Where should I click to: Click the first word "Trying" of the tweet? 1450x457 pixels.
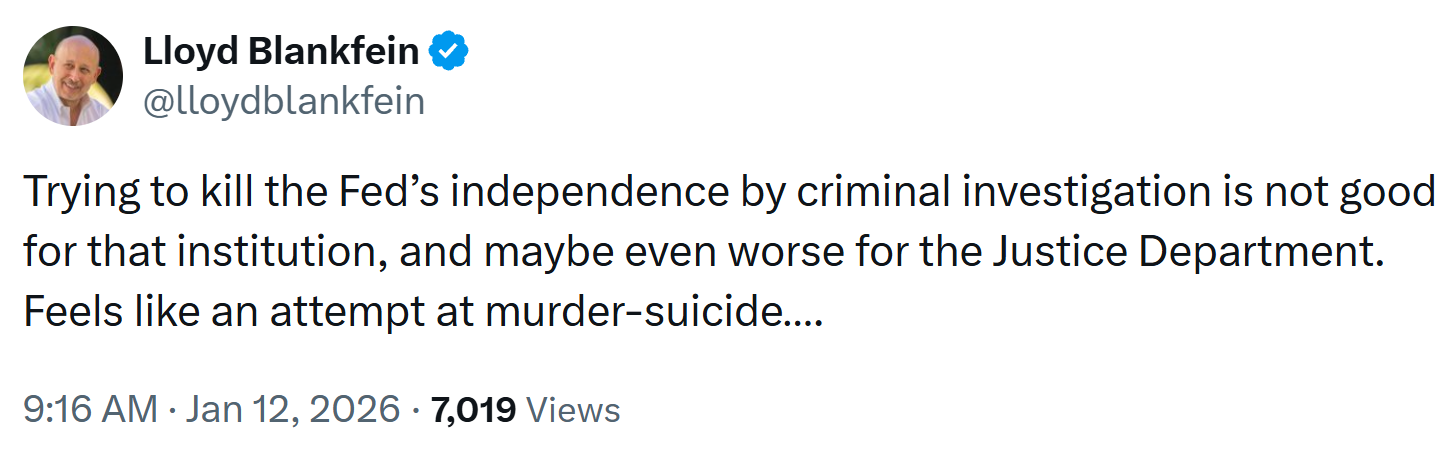(78, 193)
